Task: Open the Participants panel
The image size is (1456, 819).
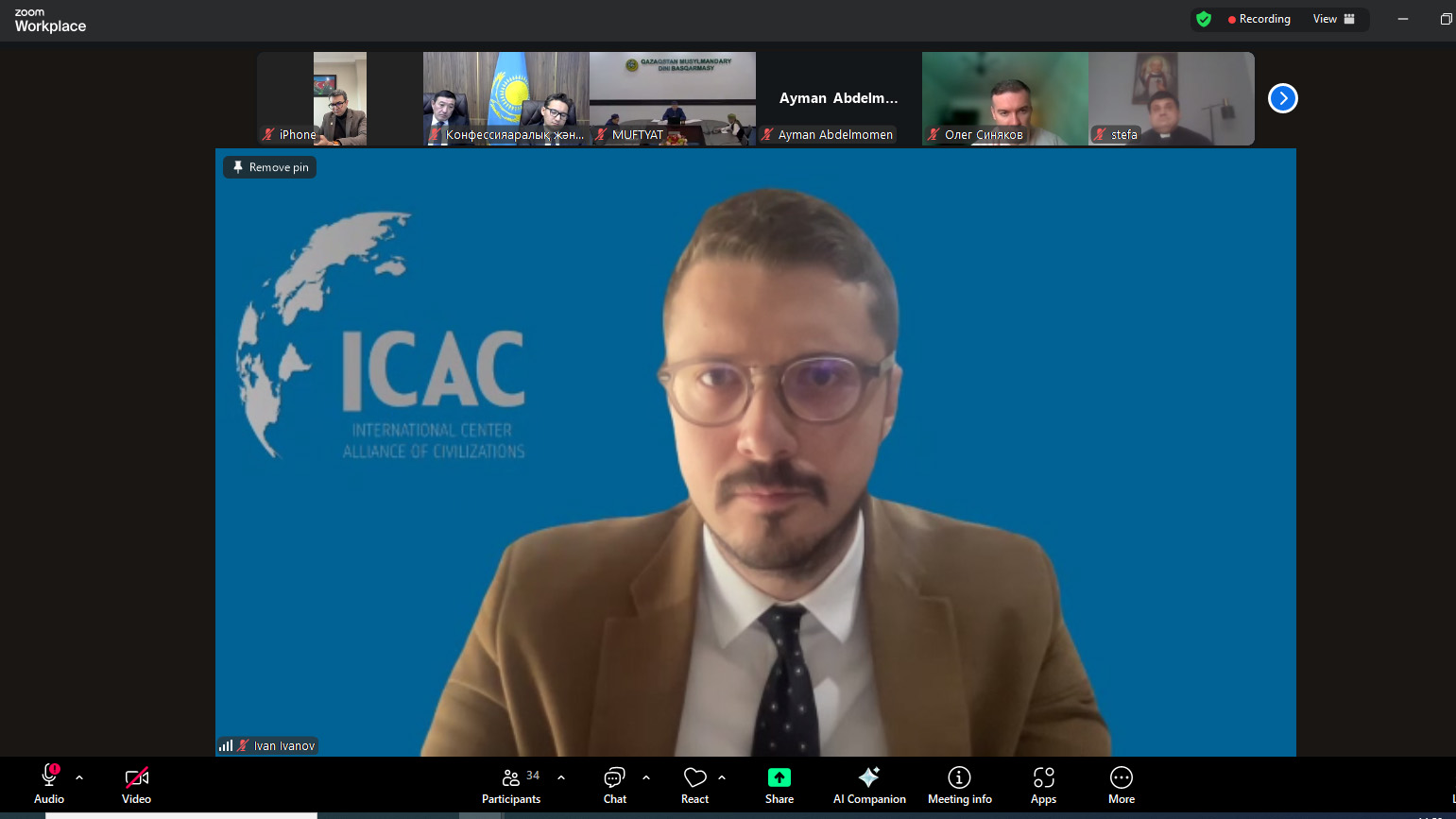Action: (511, 785)
